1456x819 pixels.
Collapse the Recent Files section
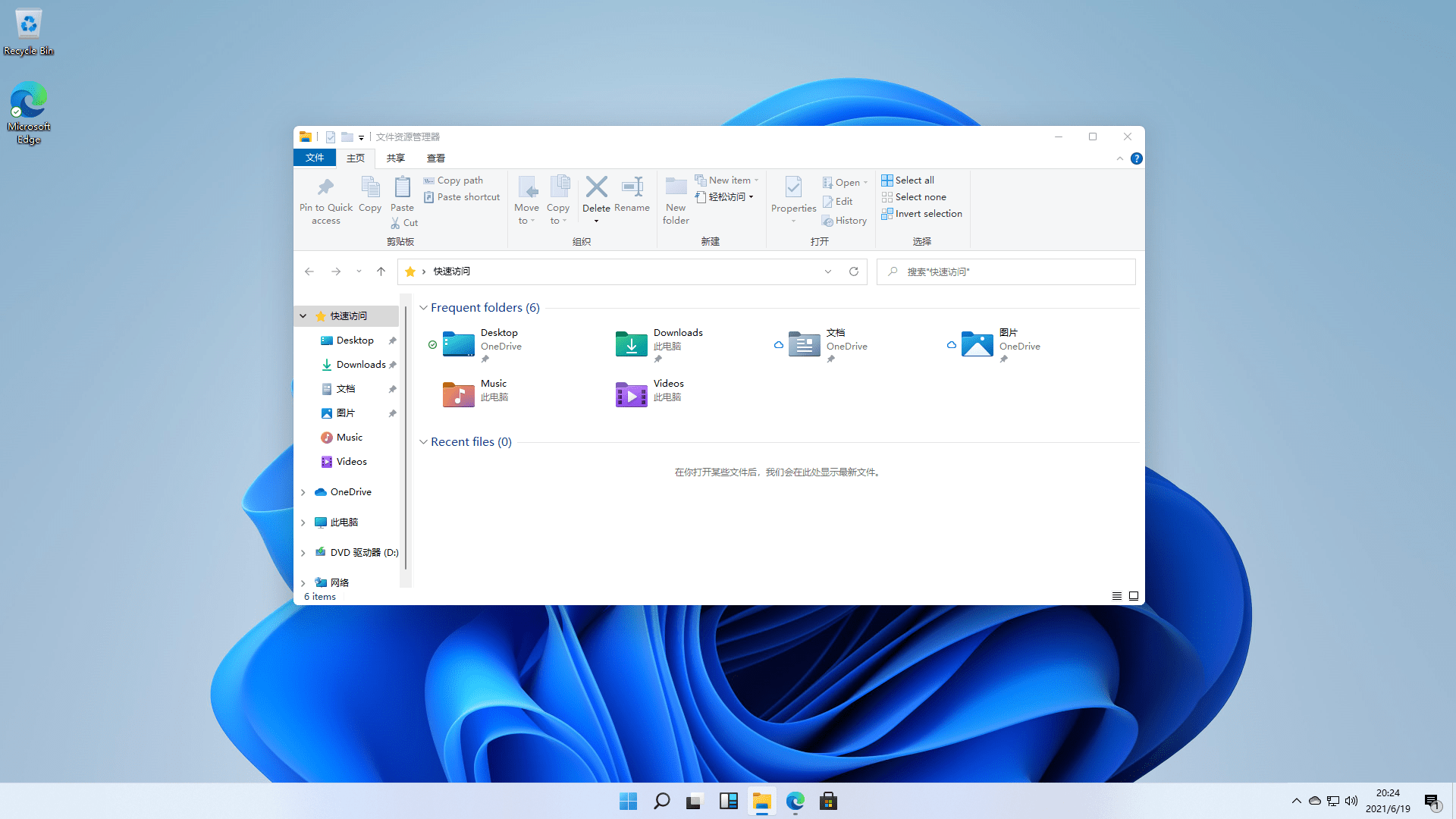pyautogui.click(x=423, y=441)
